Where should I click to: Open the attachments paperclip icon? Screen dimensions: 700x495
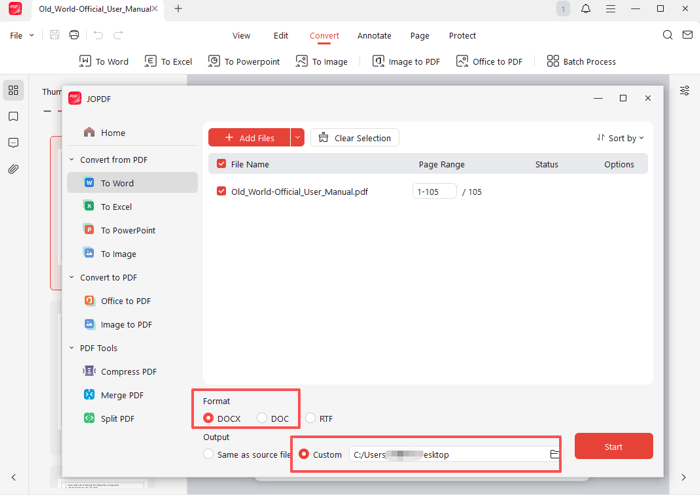pyautogui.click(x=13, y=169)
